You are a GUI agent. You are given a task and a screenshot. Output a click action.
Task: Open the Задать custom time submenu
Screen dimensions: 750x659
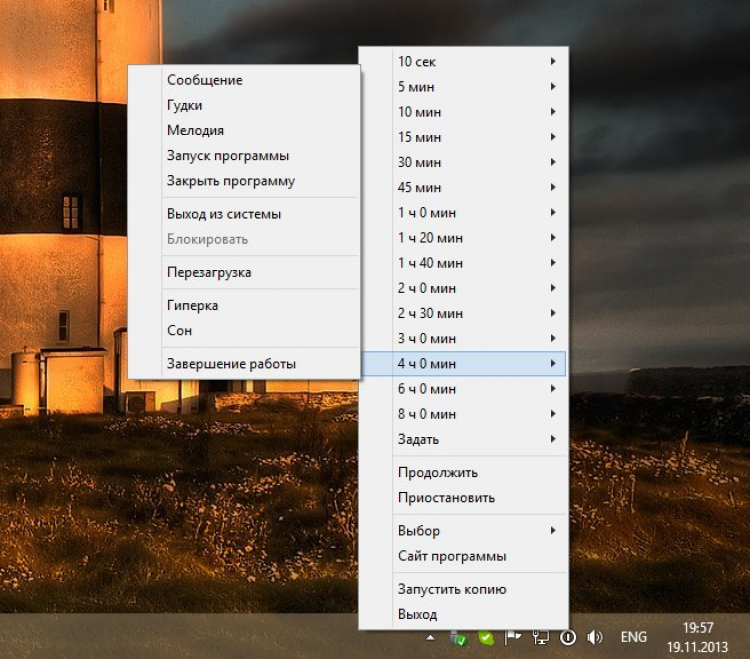[x=463, y=439]
